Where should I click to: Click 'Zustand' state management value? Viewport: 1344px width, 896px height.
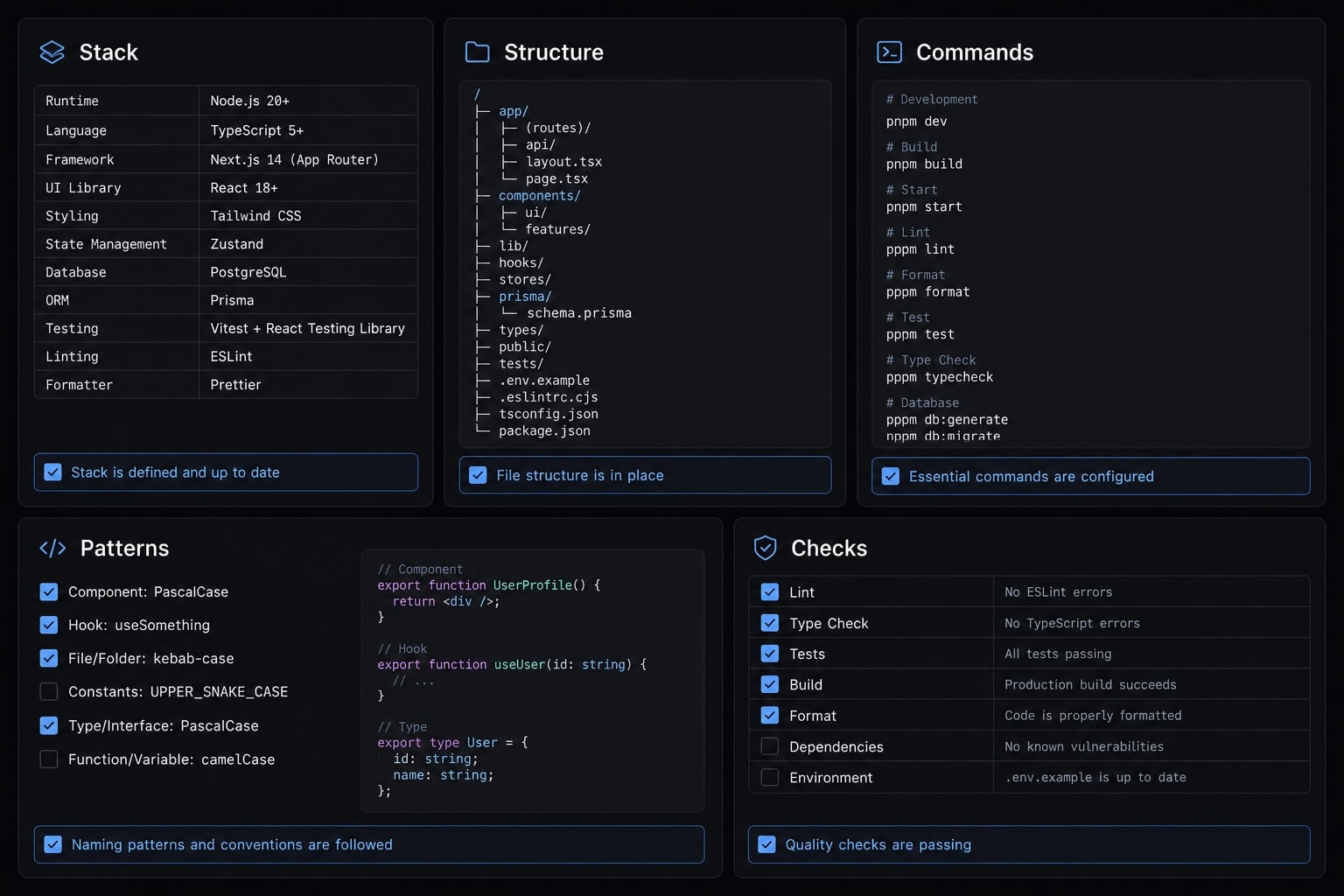click(236, 244)
